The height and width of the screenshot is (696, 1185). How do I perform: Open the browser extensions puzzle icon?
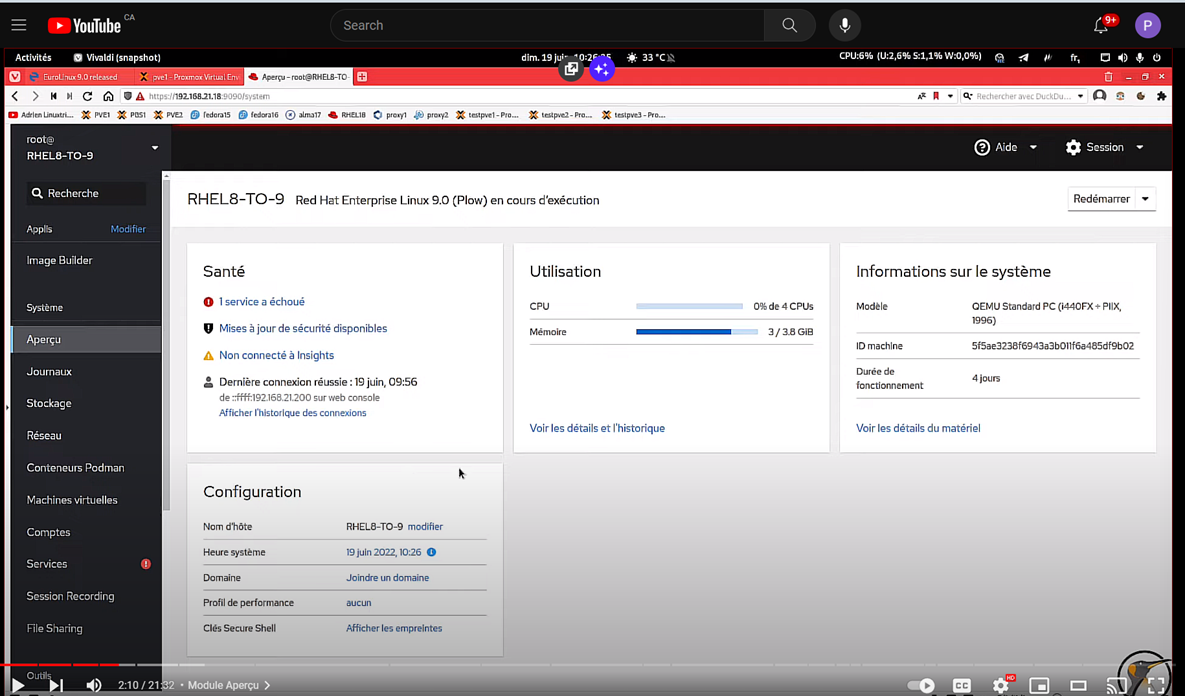(1162, 96)
